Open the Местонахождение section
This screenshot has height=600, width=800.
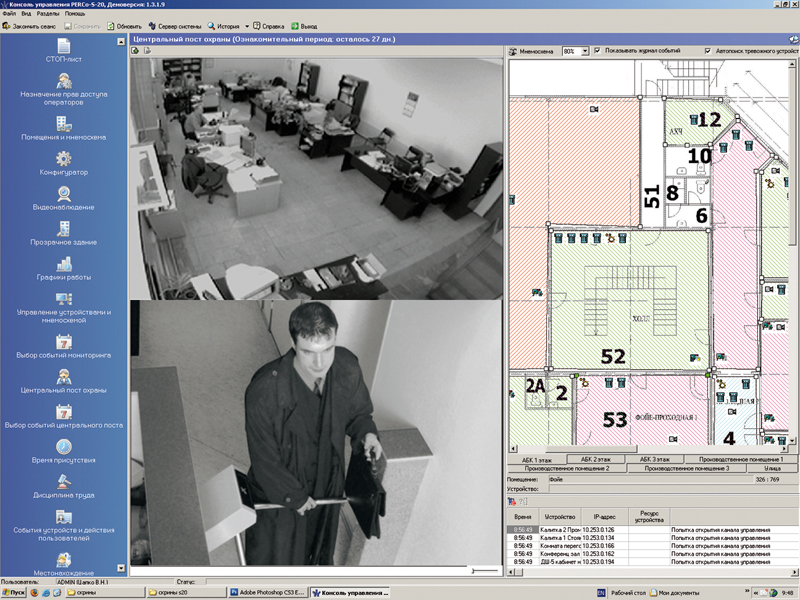(64, 564)
